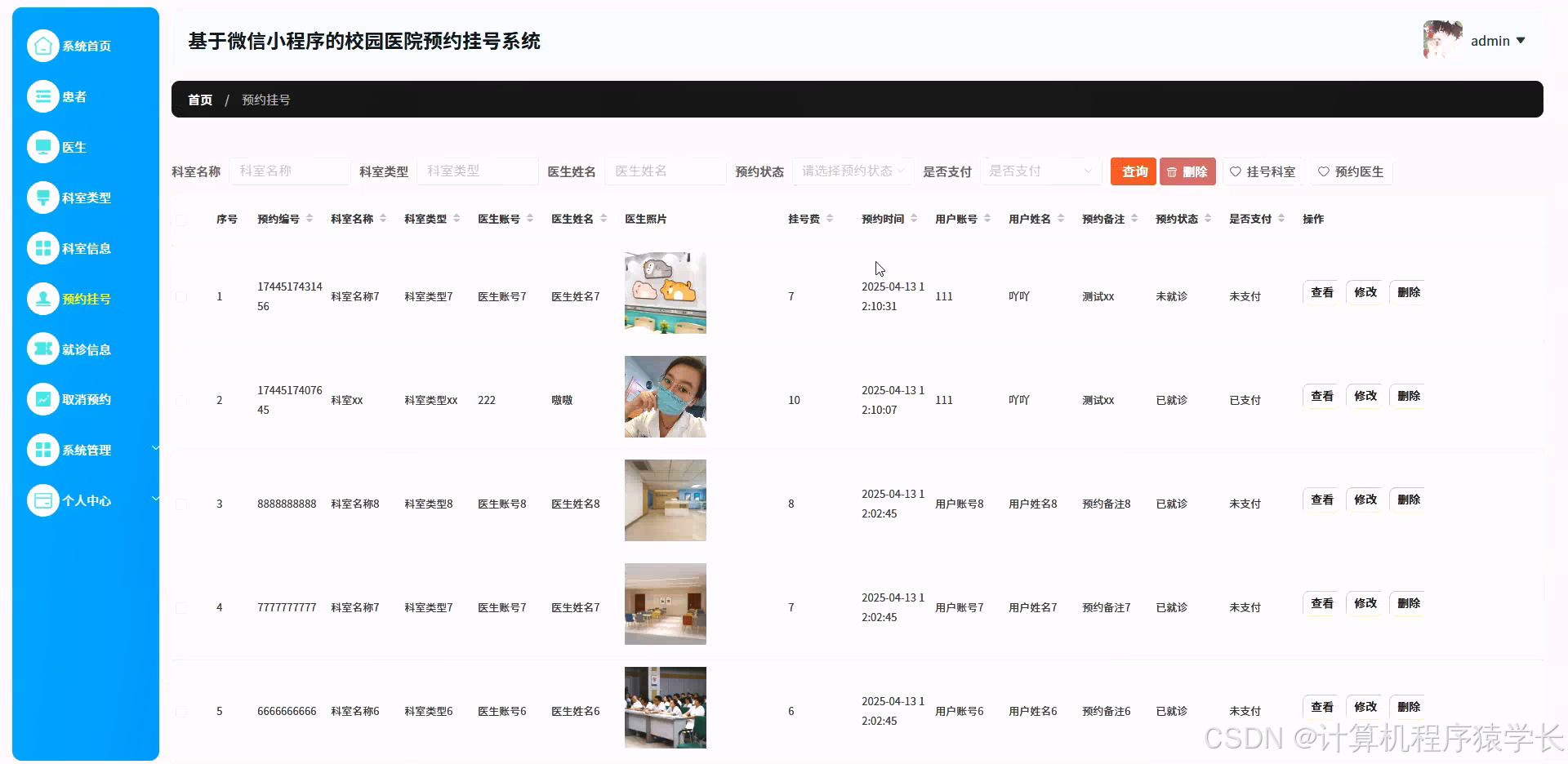Image resolution: width=1568 pixels, height=764 pixels.
Task: Click 查看 for row 1
Action: tap(1321, 292)
